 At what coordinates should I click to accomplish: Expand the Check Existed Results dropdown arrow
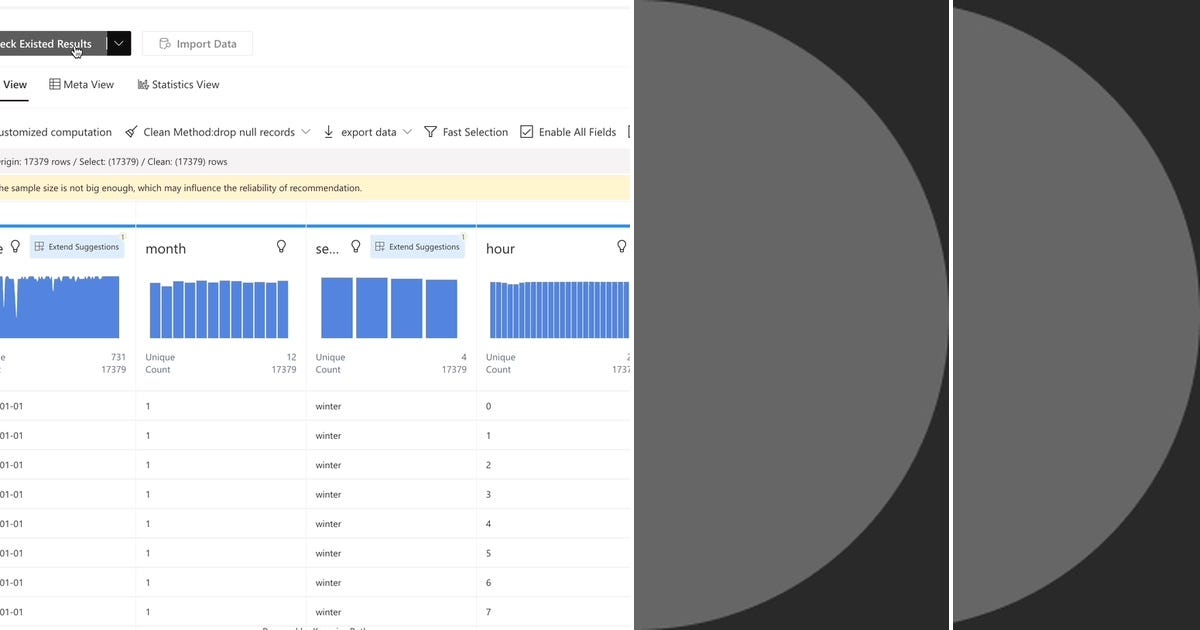117,43
